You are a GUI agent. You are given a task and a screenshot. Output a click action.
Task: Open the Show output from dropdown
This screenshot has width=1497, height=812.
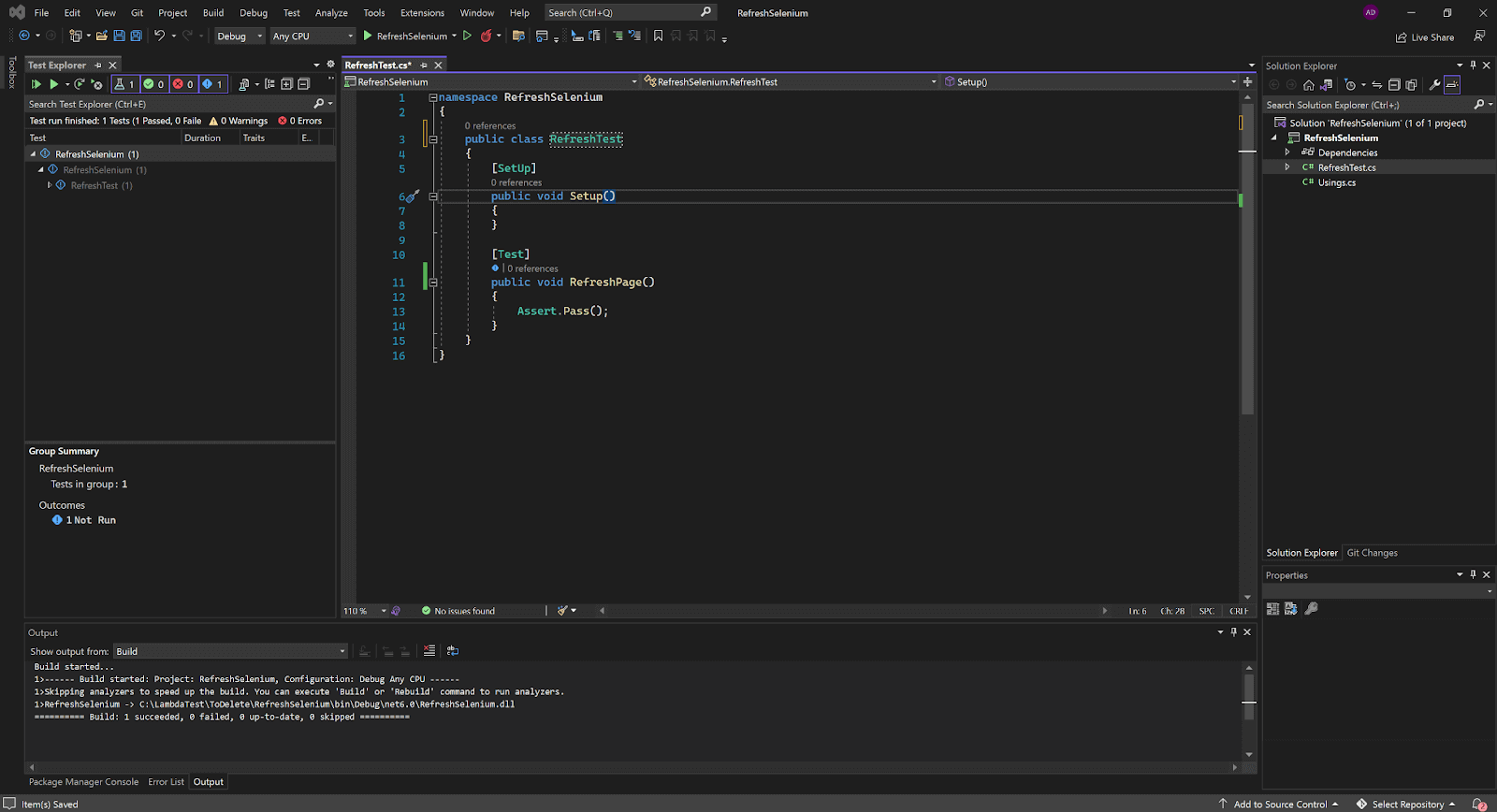[230, 651]
